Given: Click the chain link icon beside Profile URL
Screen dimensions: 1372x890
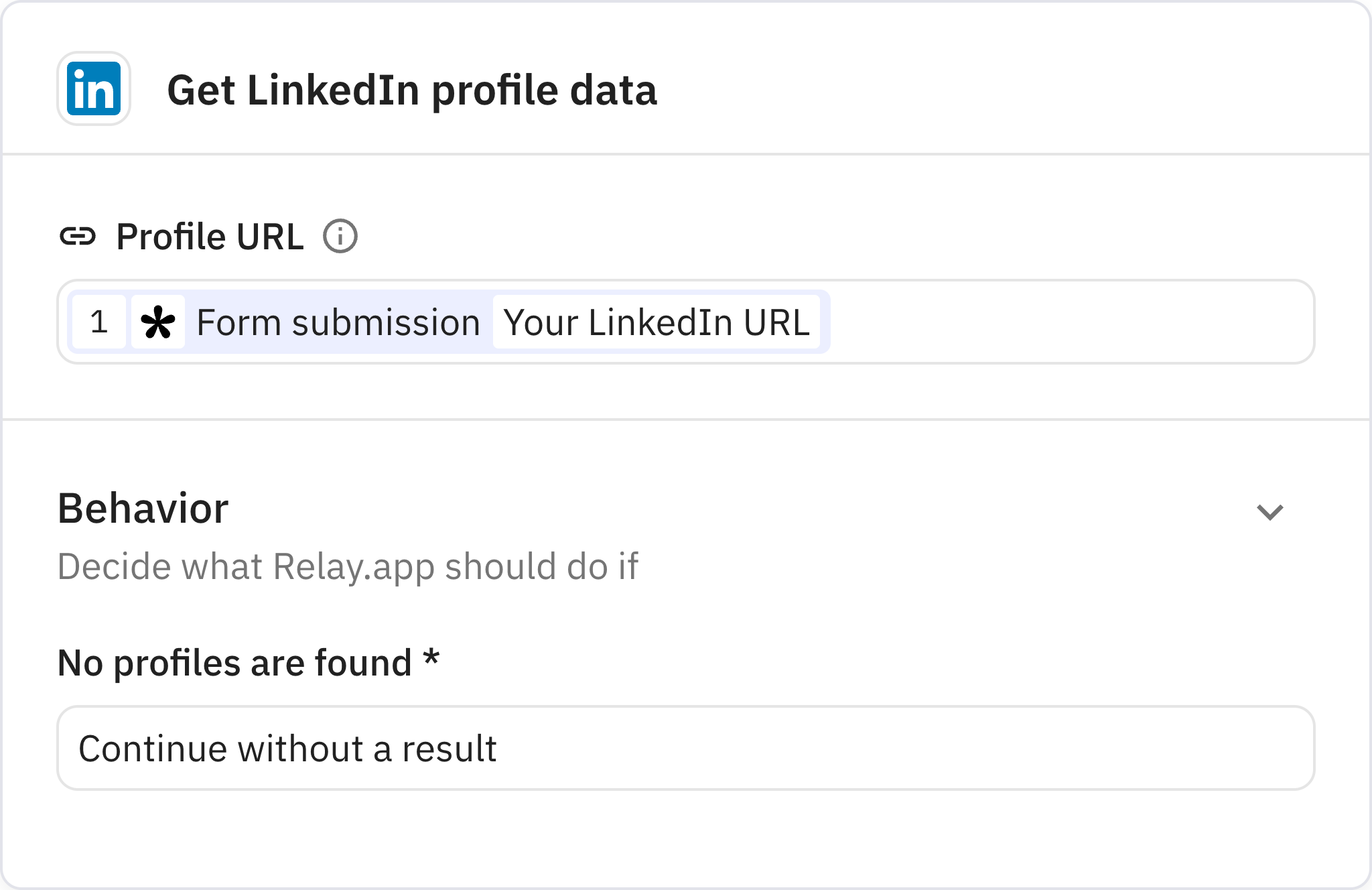Looking at the screenshot, I should (x=79, y=235).
